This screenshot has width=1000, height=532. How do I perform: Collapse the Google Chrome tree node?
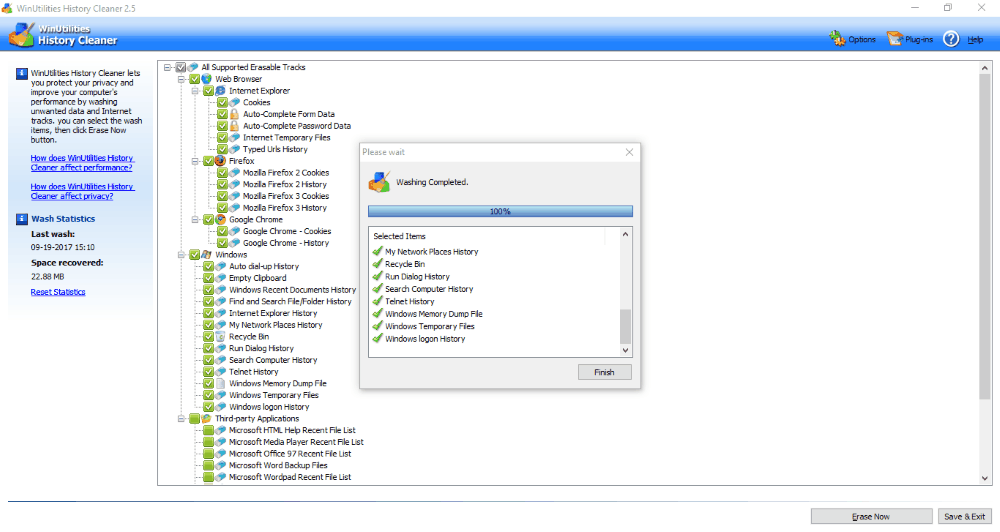click(x=196, y=219)
